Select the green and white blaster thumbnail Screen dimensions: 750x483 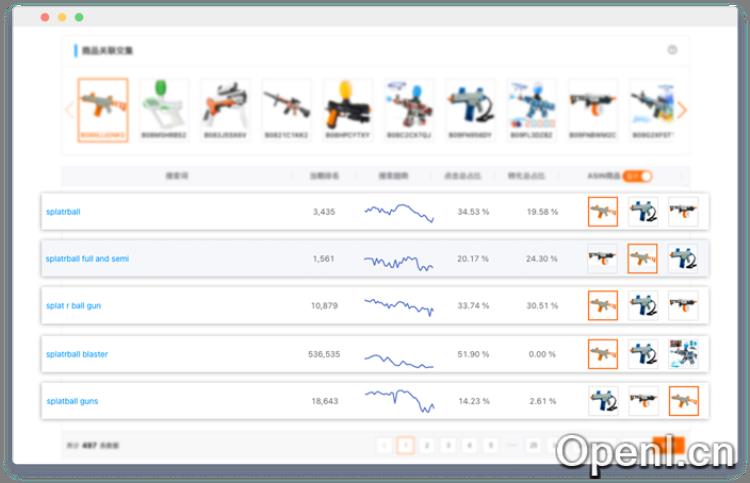pyautogui.click(x=164, y=104)
